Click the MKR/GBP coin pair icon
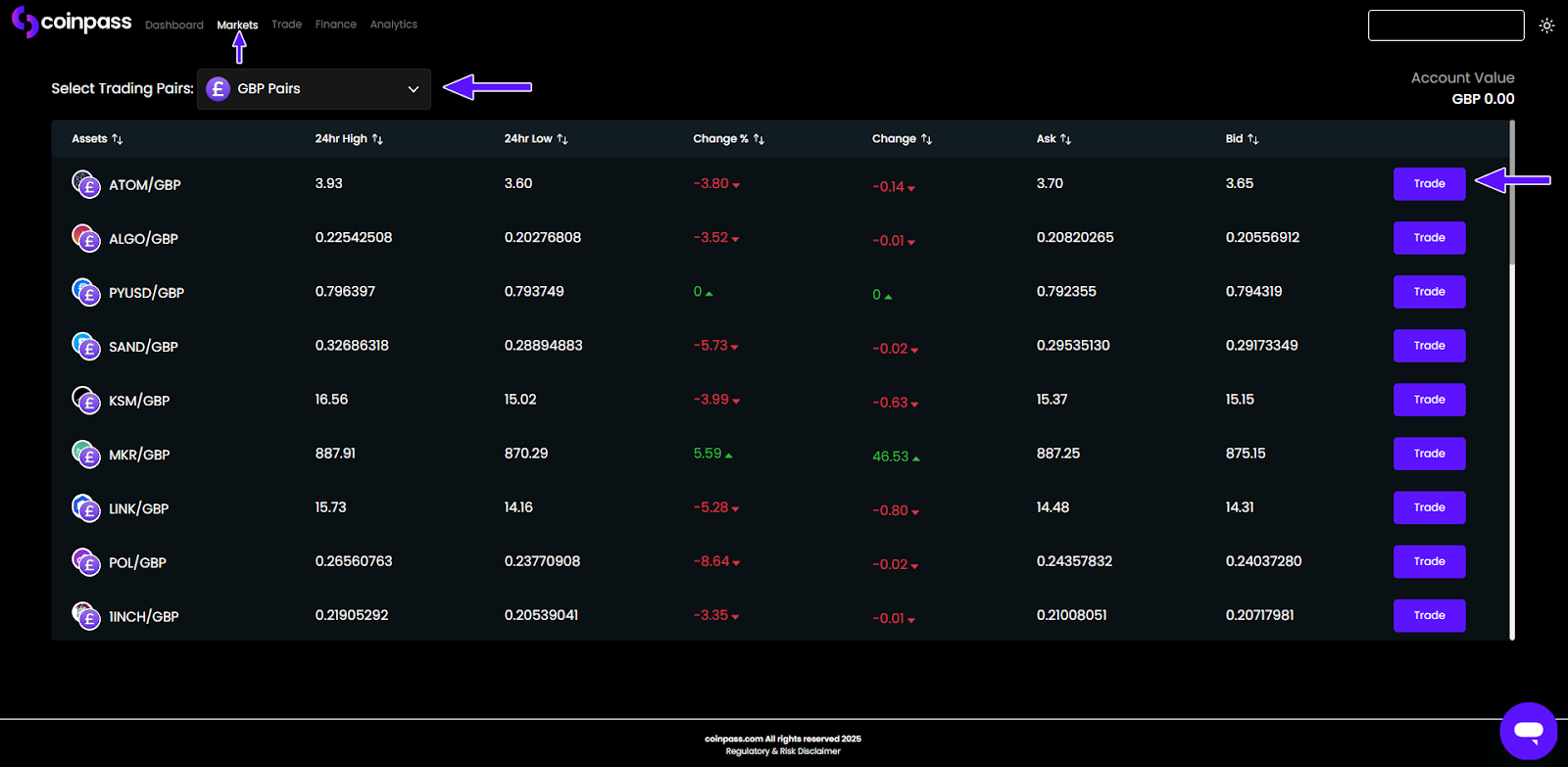 pyautogui.click(x=86, y=455)
